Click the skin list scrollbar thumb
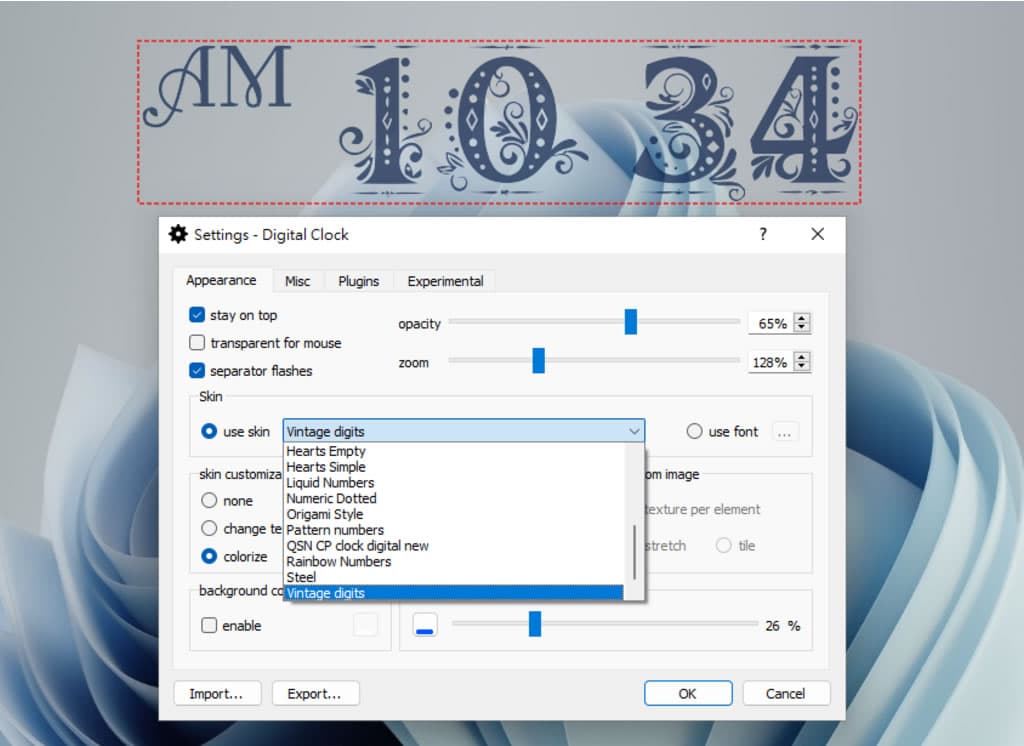 pyautogui.click(x=634, y=551)
